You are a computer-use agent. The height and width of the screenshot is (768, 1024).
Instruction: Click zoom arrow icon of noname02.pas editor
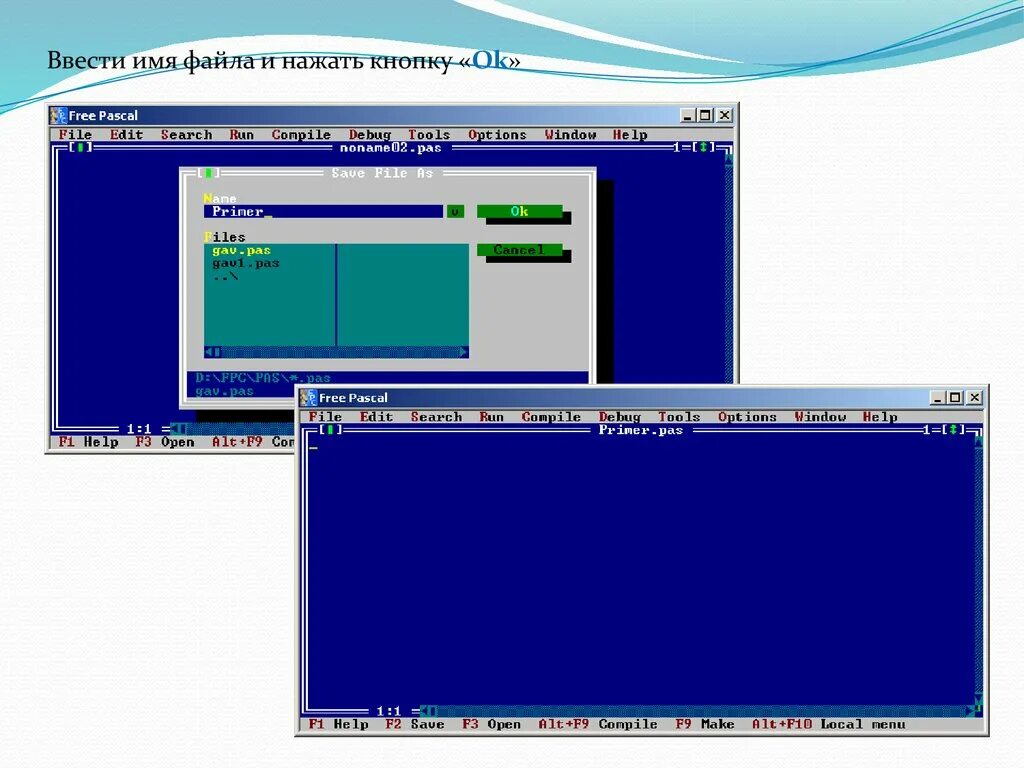pyautogui.click(x=703, y=148)
